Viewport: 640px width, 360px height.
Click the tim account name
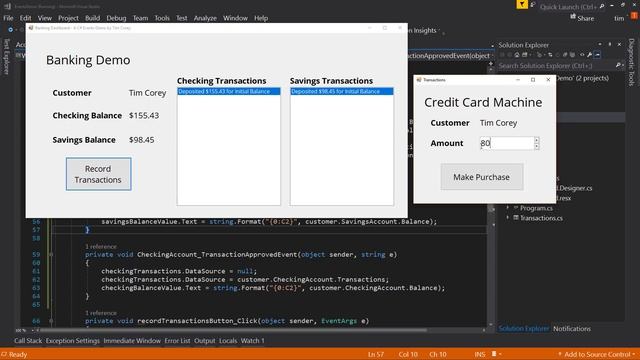619,18
